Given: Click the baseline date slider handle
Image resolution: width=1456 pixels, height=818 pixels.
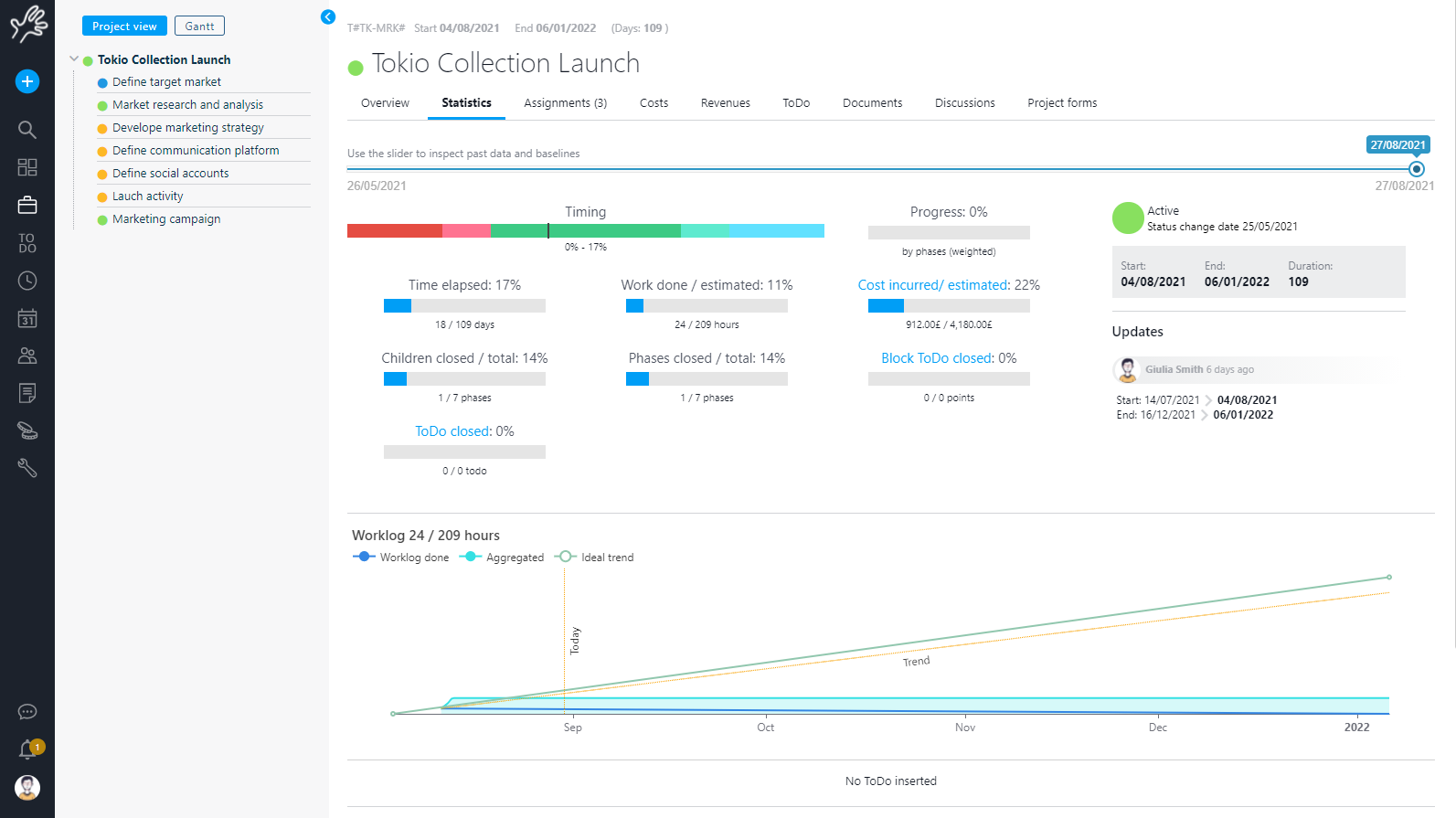Looking at the screenshot, I should coord(1417,169).
